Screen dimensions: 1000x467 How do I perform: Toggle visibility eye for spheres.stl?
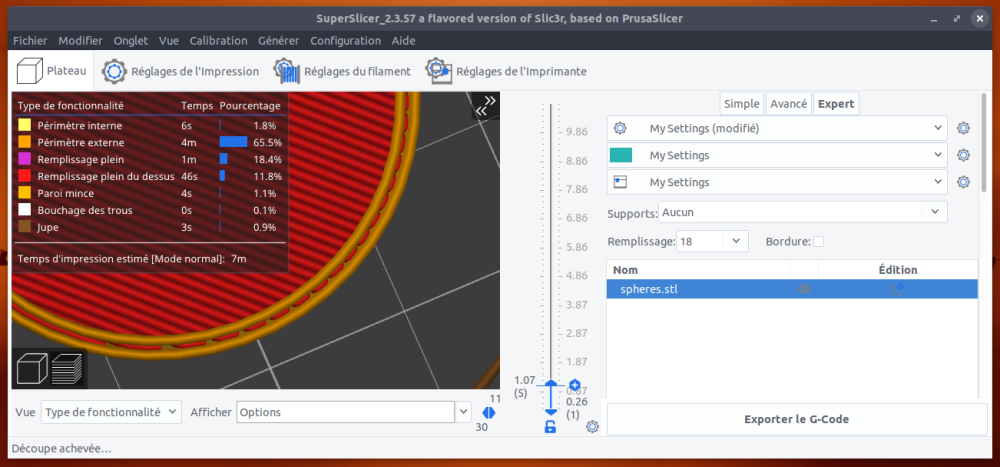804,289
